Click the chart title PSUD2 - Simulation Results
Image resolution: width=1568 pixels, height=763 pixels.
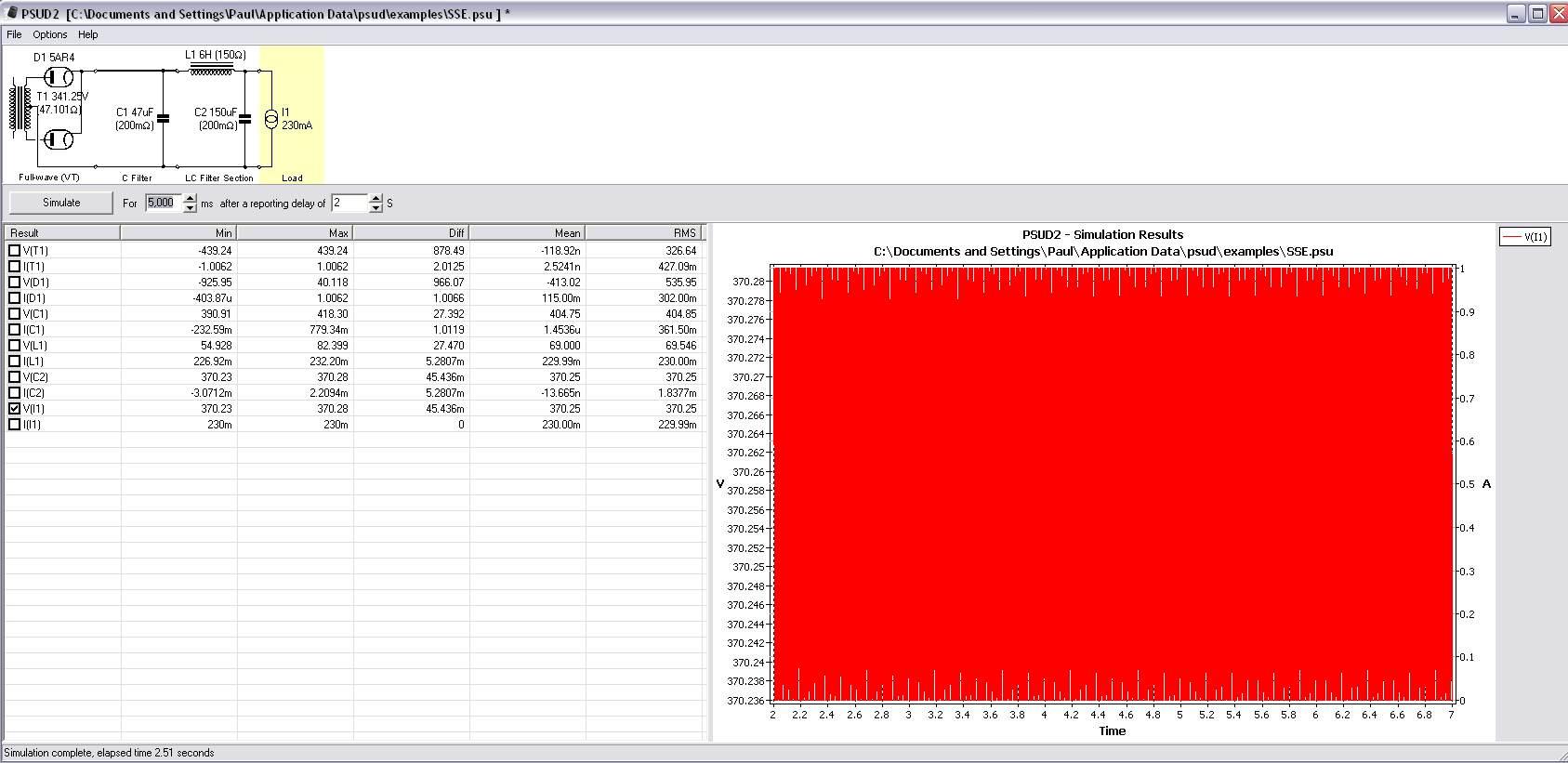tap(1102, 234)
